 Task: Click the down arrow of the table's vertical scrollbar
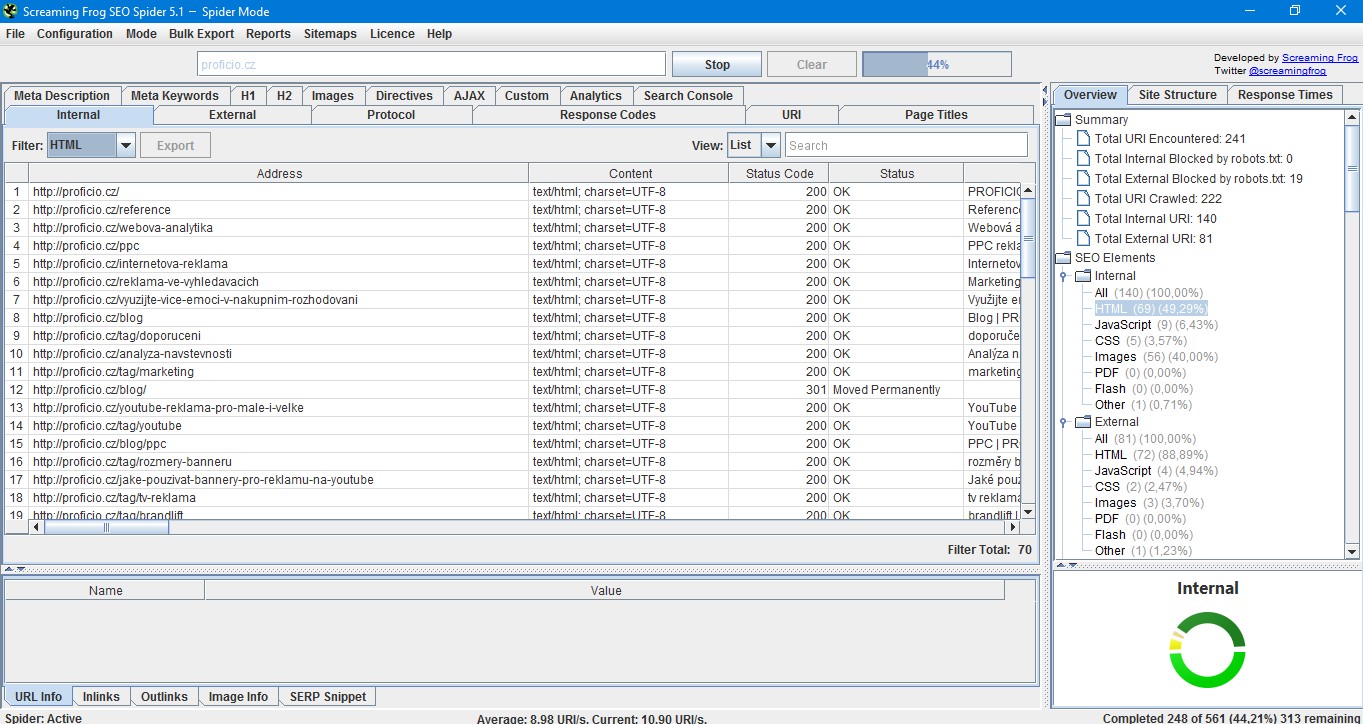click(1028, 512)
